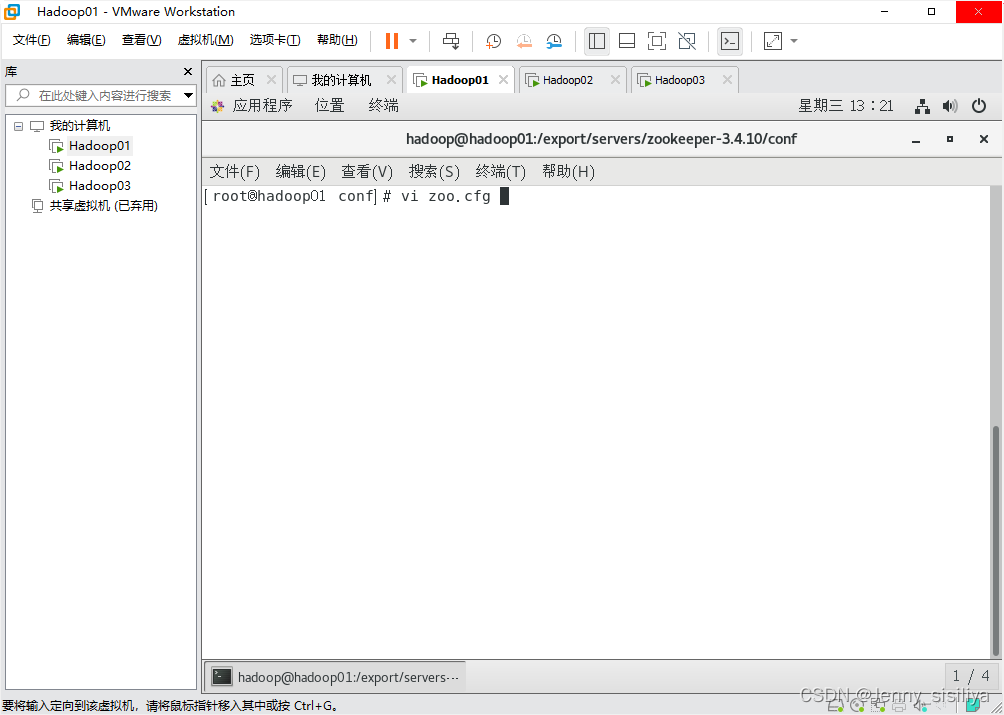This screenshot has height=715, width=1004.
Task: Click the pause virtual machine button
Action: tap(392, 41)
